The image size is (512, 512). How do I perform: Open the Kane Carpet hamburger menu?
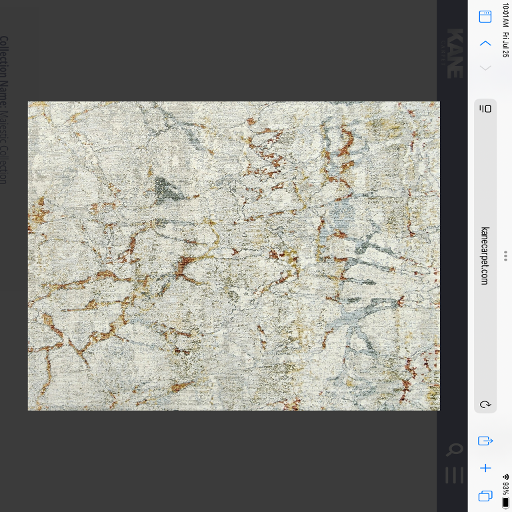[454, 475]
